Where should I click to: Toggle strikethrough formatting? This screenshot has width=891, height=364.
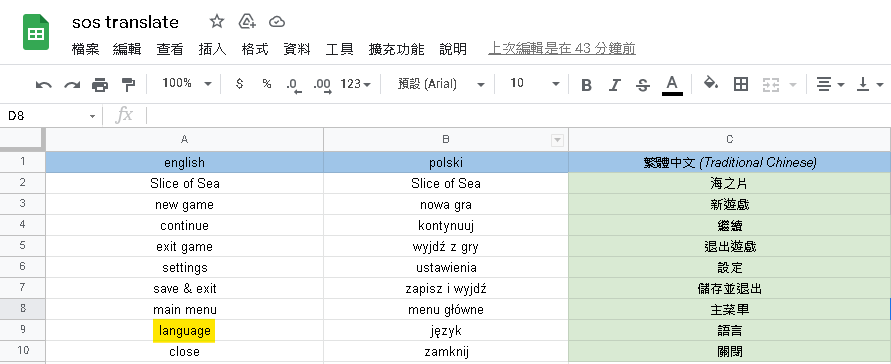(x=643, y=85)
